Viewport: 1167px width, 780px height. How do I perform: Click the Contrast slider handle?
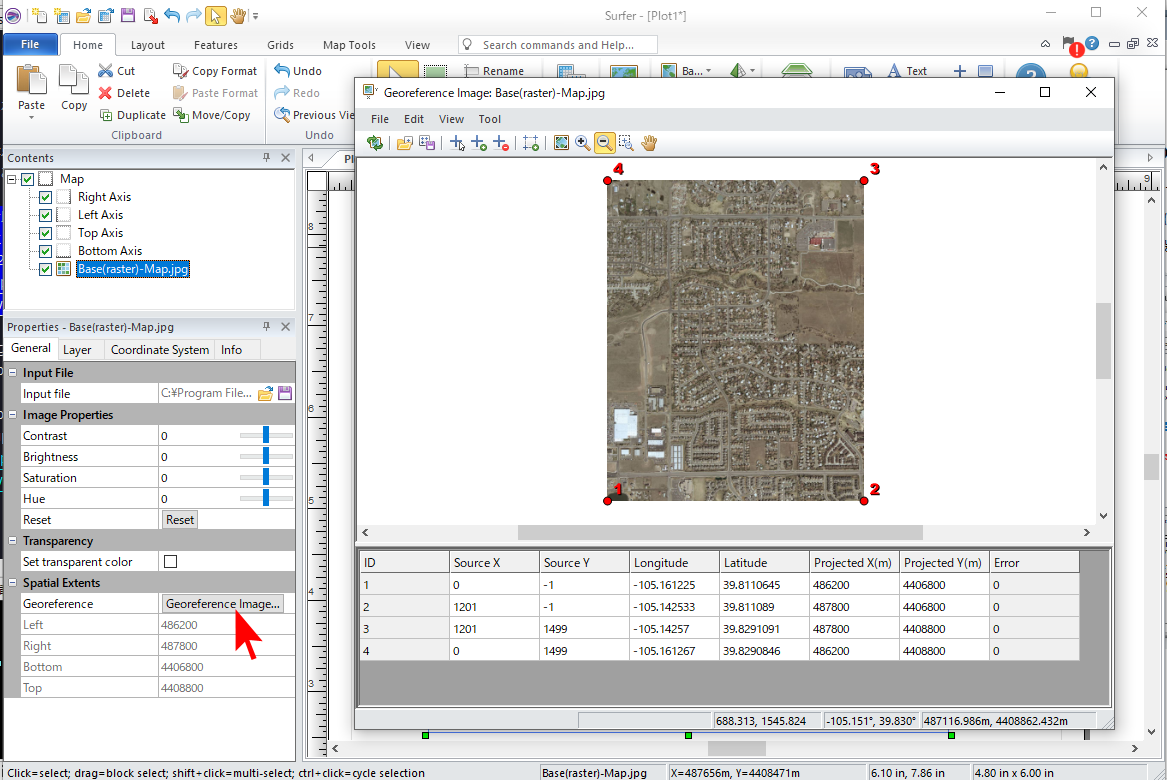point(266,436)
